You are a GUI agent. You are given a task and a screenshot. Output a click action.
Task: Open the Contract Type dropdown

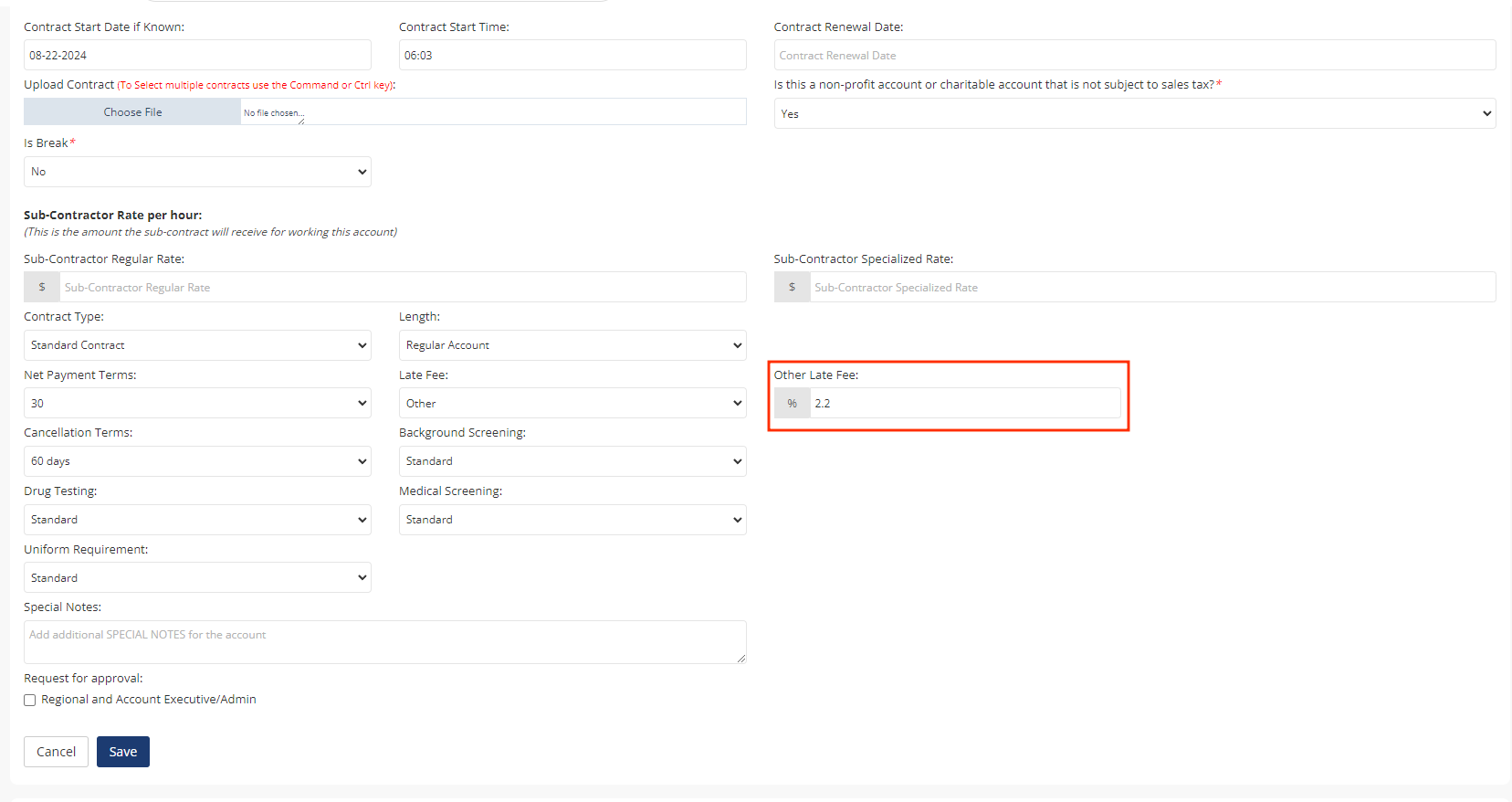pyautogui.click(x=197, y=345)
